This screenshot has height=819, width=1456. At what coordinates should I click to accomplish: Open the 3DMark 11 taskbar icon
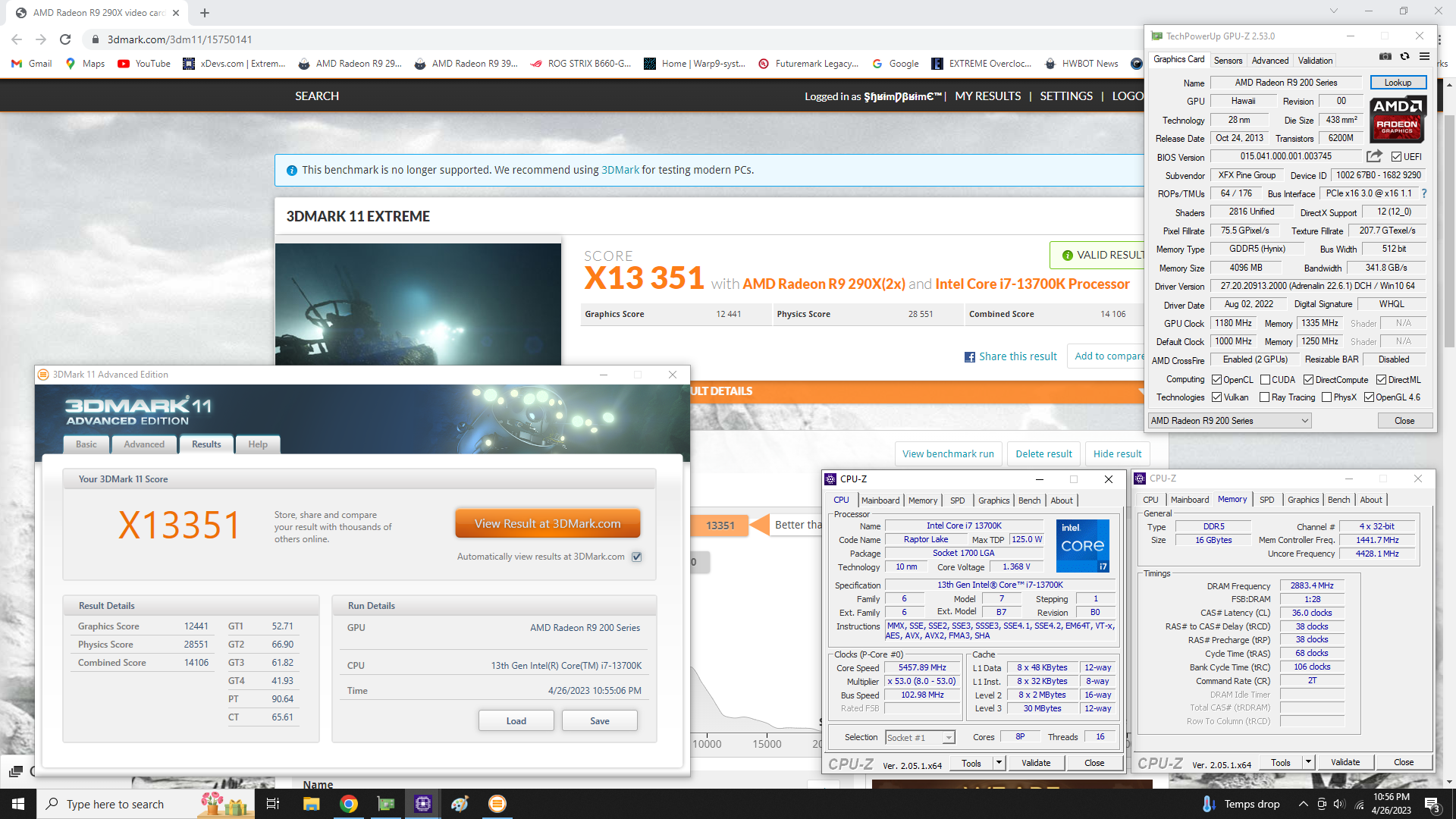497,804
